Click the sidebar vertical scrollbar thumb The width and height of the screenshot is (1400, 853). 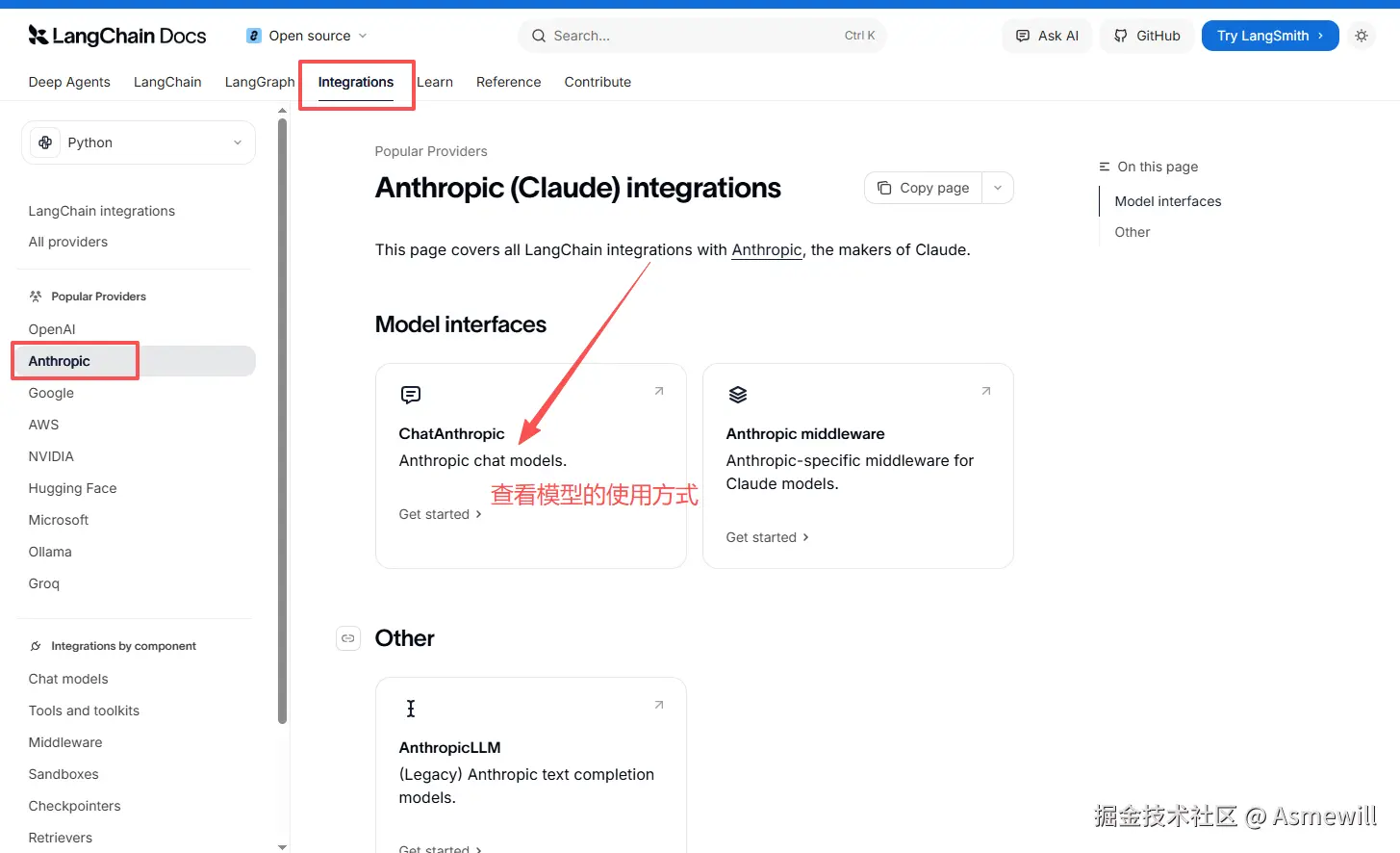coord(282,420)
